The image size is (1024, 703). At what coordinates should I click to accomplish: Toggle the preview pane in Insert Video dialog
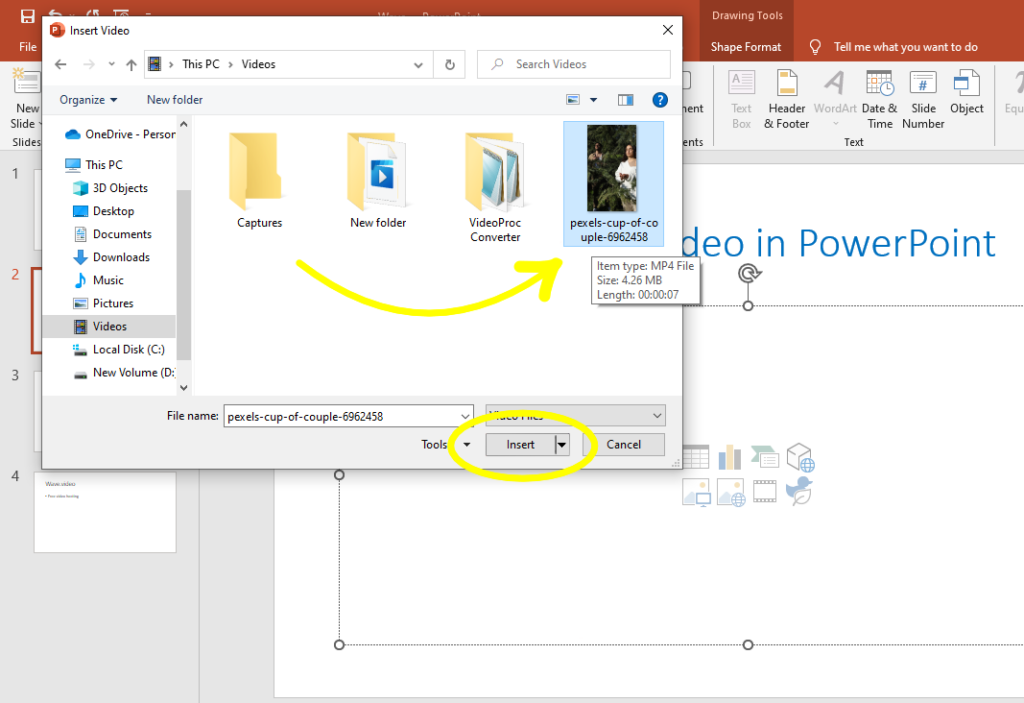pyautogui.click(x=626, y=99)
